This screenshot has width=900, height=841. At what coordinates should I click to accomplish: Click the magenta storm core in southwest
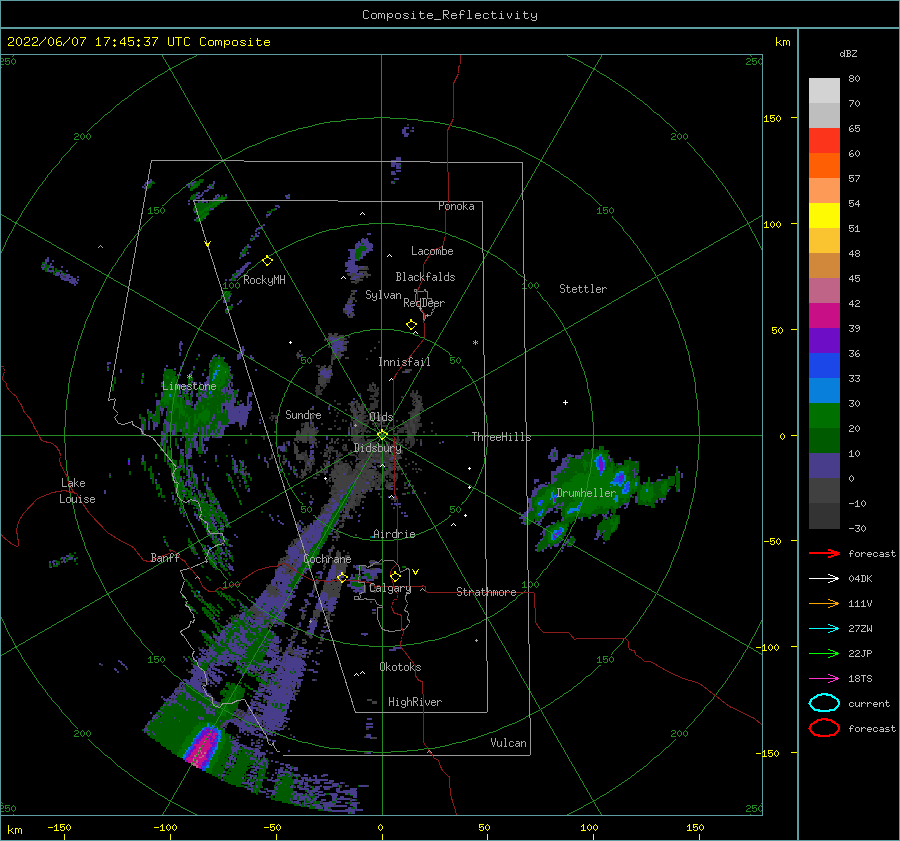pyautogui.click(x=202, y=747)
